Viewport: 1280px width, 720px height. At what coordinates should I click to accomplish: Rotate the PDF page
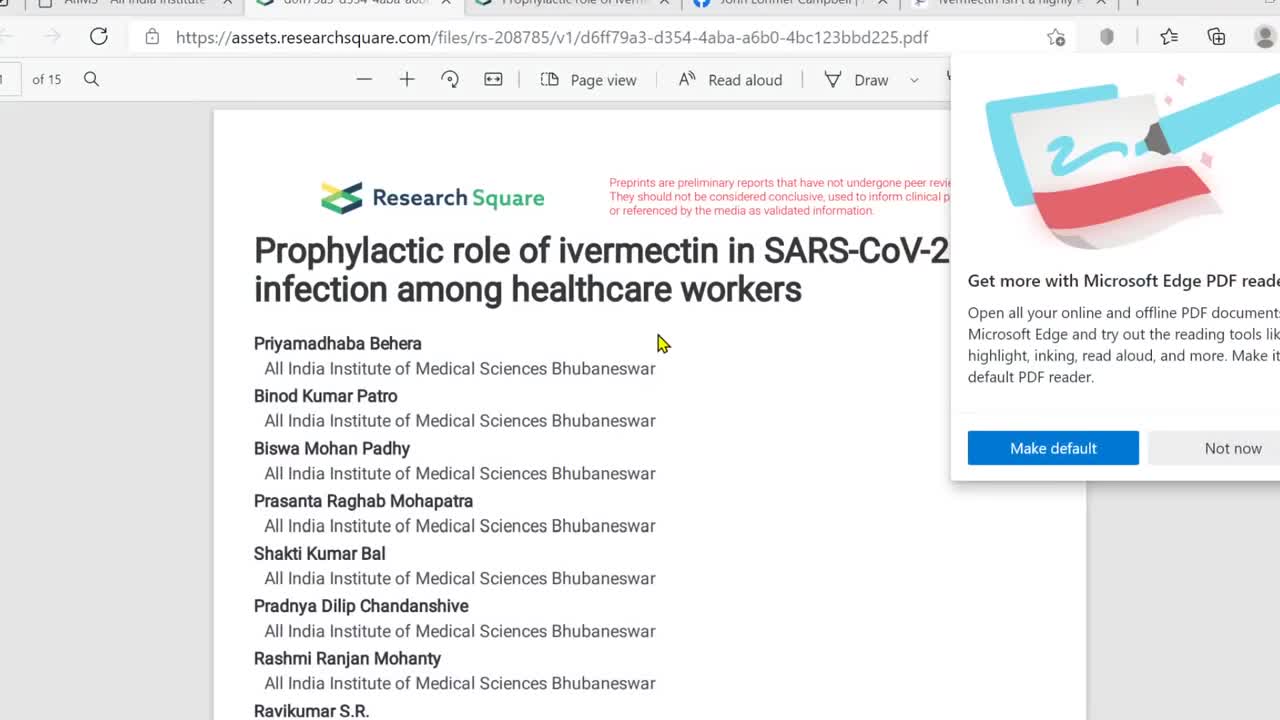tap(450, 79)
